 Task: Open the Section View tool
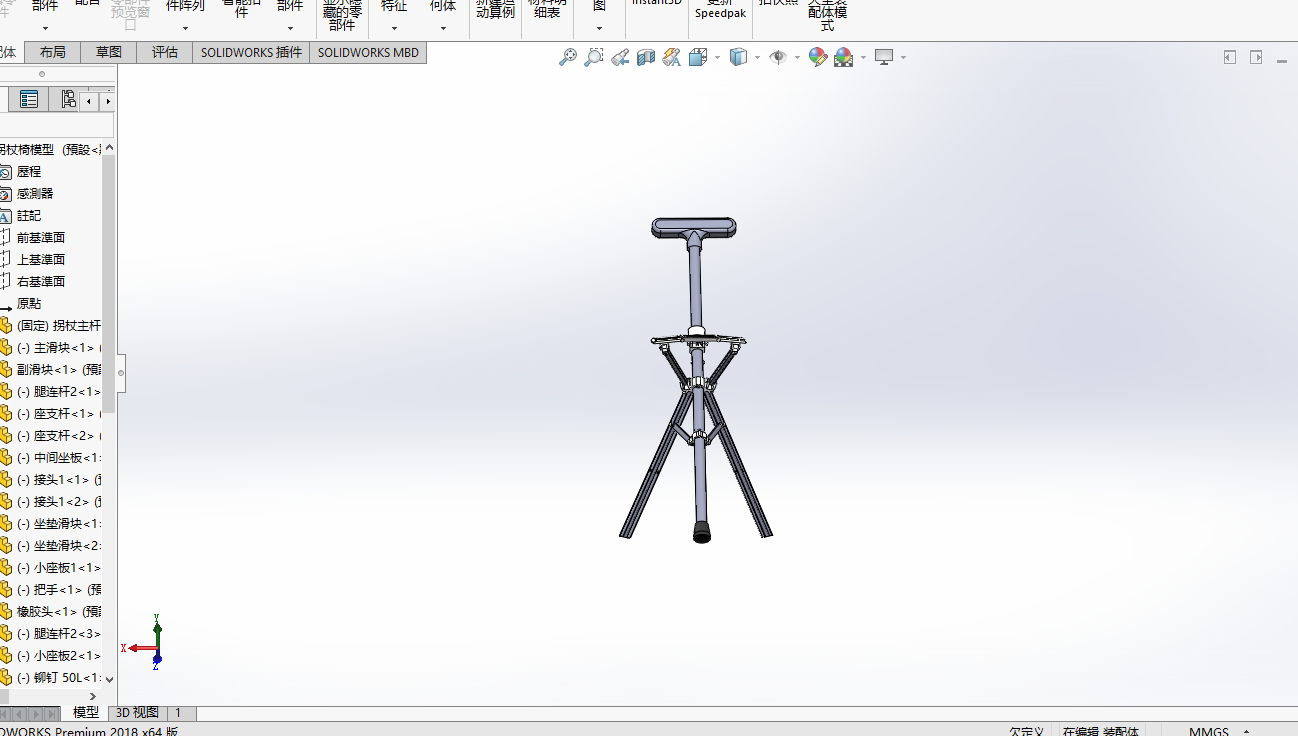[646, 57]
